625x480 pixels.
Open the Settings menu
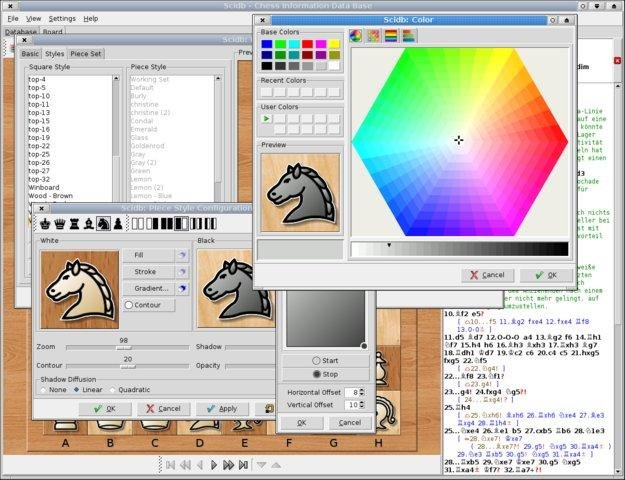tap(62, 18)
